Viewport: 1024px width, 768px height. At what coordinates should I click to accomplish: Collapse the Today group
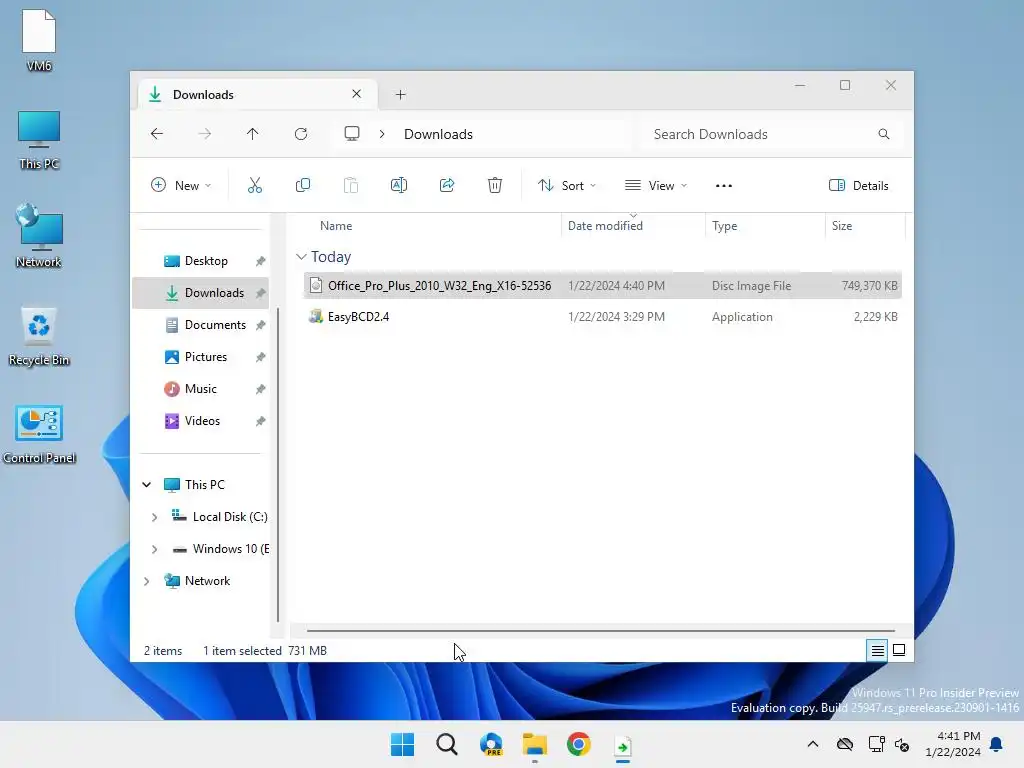301,257
